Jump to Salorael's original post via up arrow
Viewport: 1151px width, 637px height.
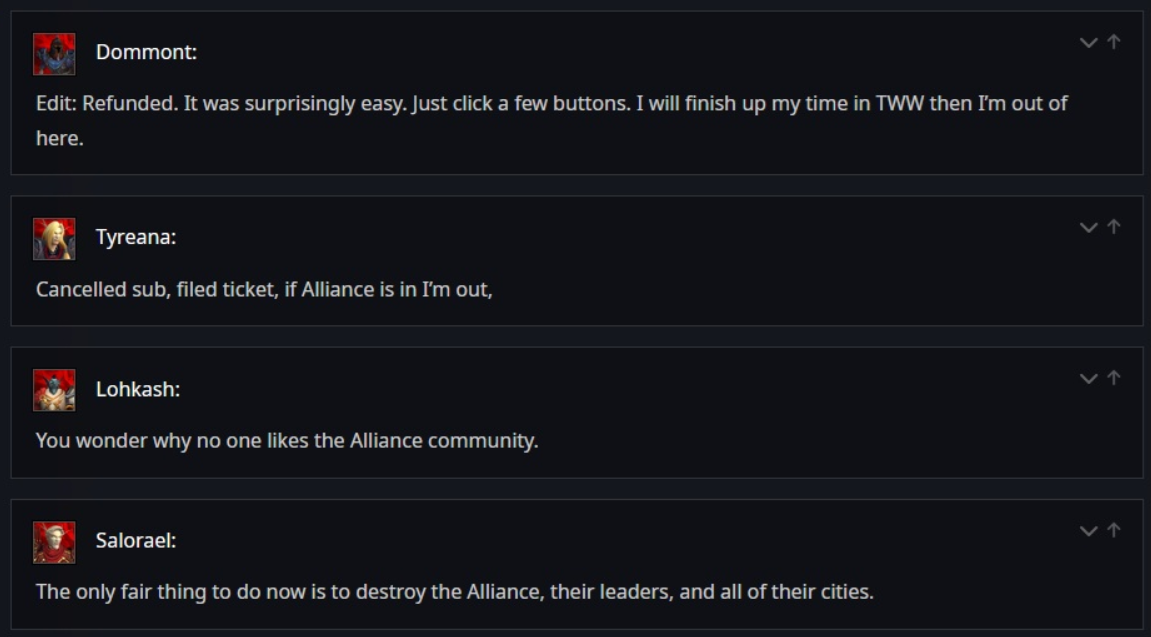coord(1114,530)
